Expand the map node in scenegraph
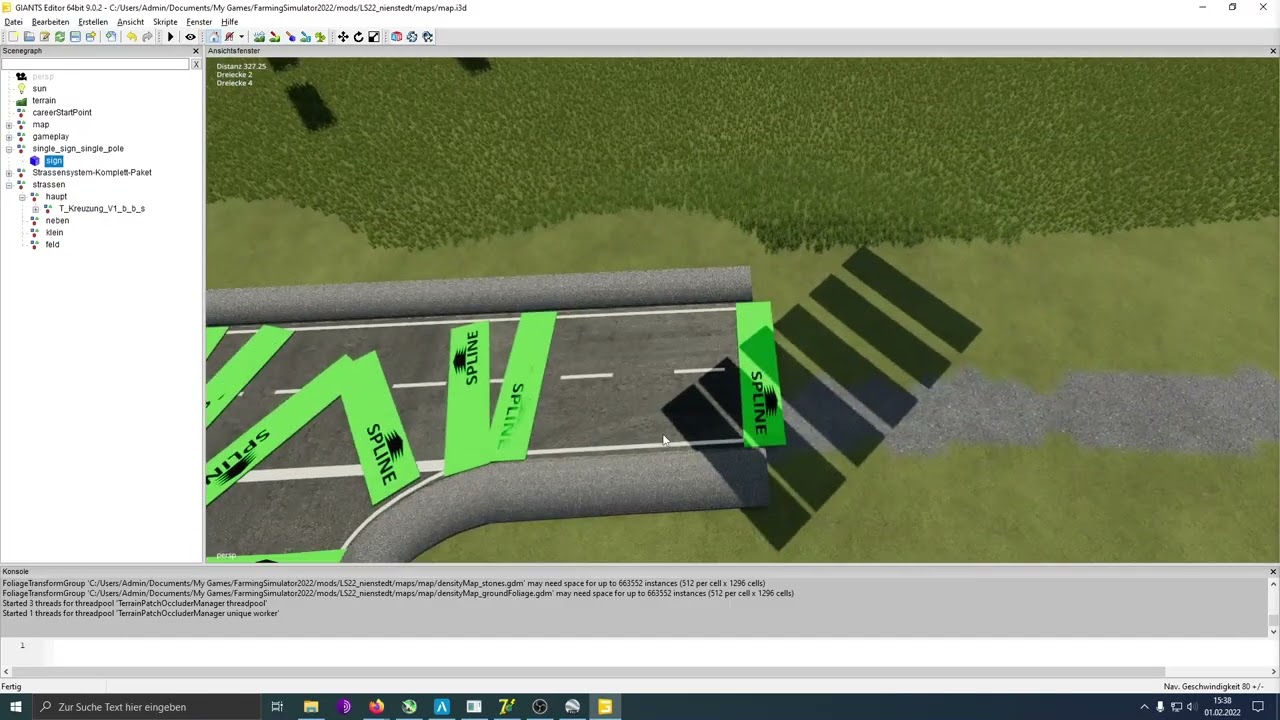Viewport: 1280px width, 720px height. point(9,125)
